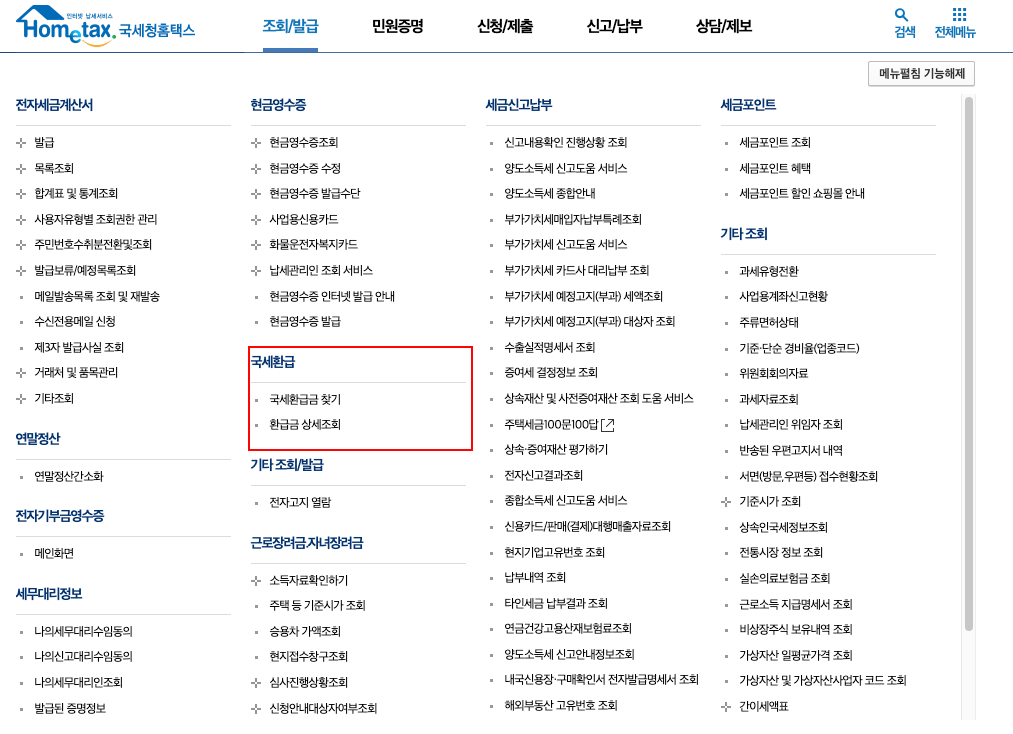This screenshot has width=1013, height=734.
Task: Expand 합계표 및 통계조회 submenu
Action: (x=21, y=194)
